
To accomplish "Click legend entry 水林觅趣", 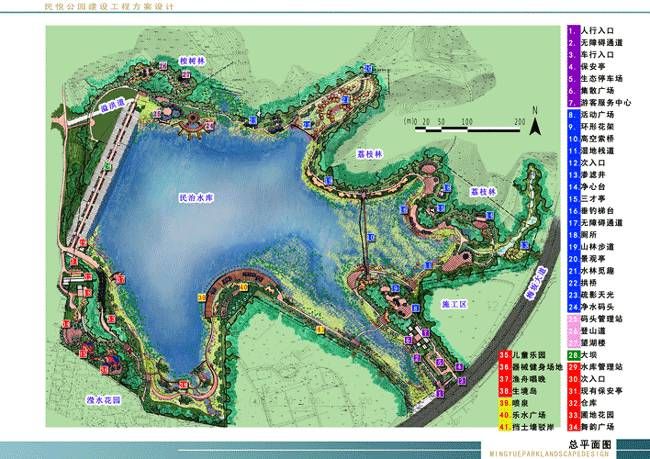I will point(592,271).
